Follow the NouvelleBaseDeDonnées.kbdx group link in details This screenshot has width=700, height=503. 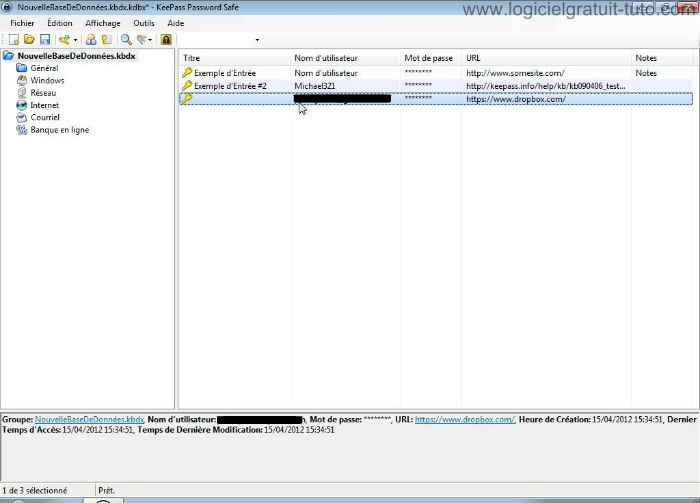[x=89, y=420]
